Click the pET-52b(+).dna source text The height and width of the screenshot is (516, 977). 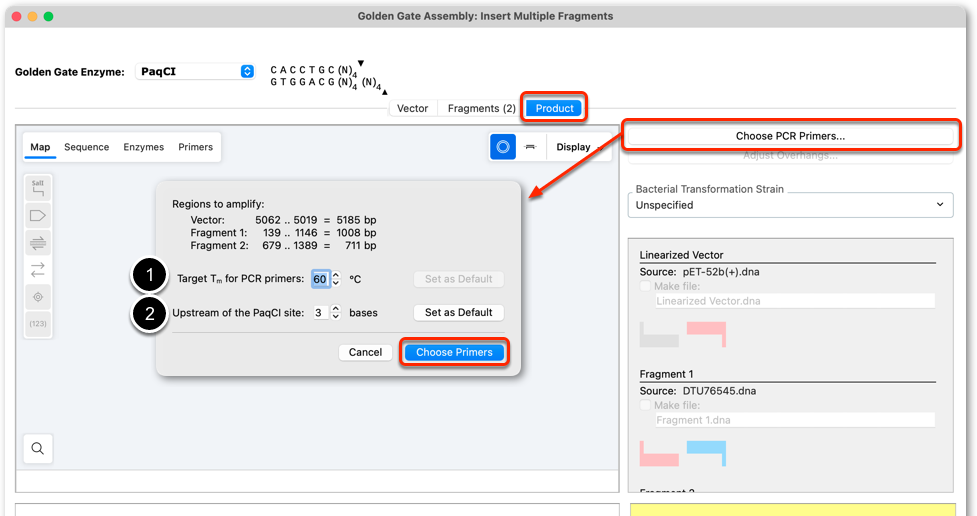[x=721, y=272]
